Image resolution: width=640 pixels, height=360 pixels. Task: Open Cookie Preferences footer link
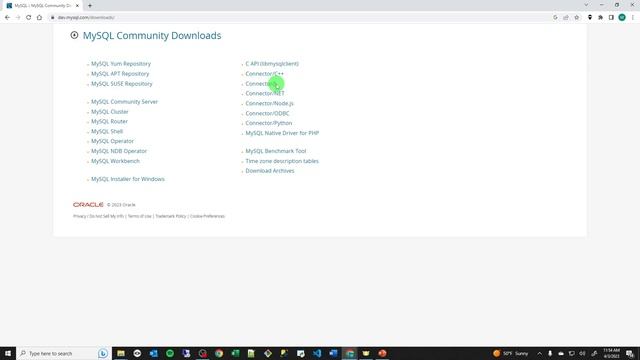tap(207, 216)
